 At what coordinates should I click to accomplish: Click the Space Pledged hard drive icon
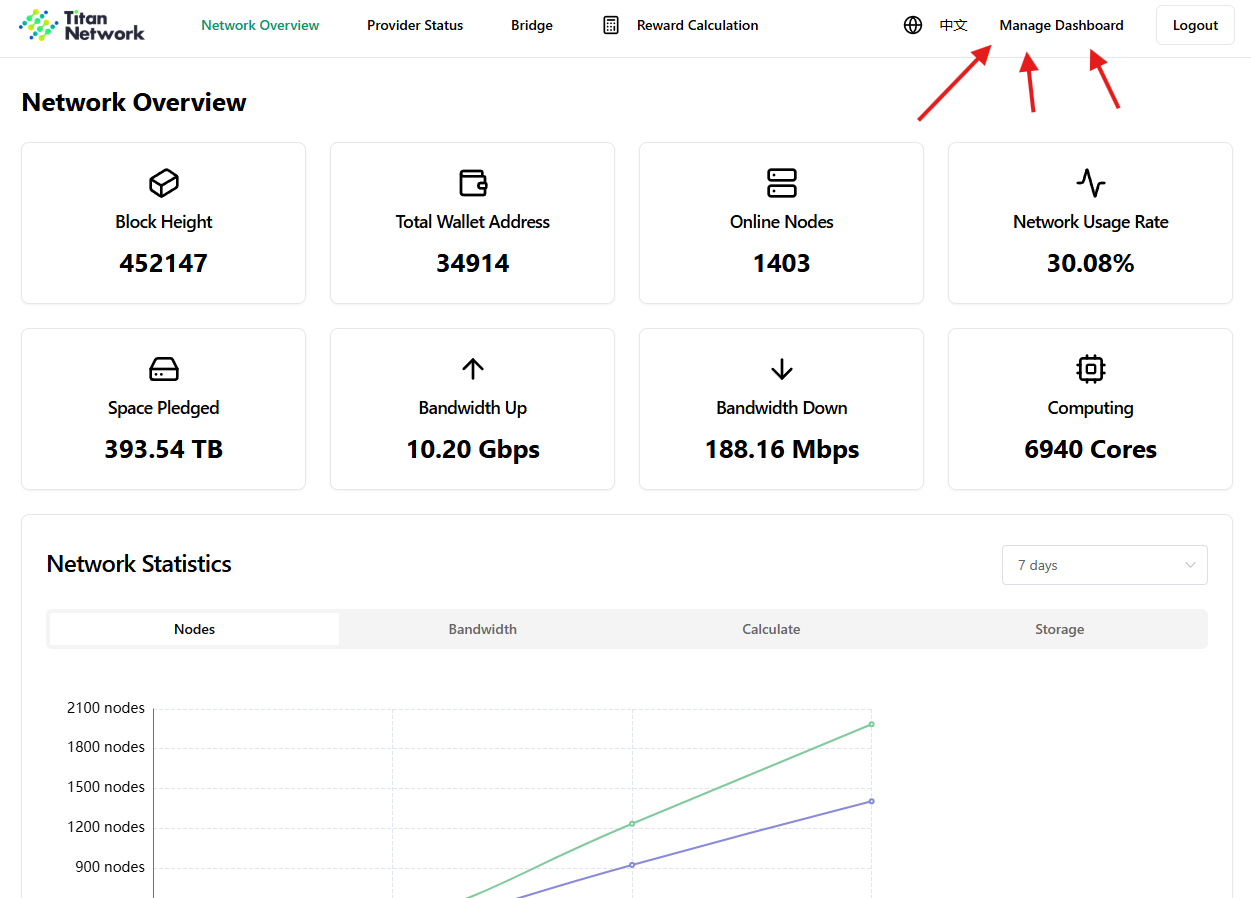coord(164,369)
